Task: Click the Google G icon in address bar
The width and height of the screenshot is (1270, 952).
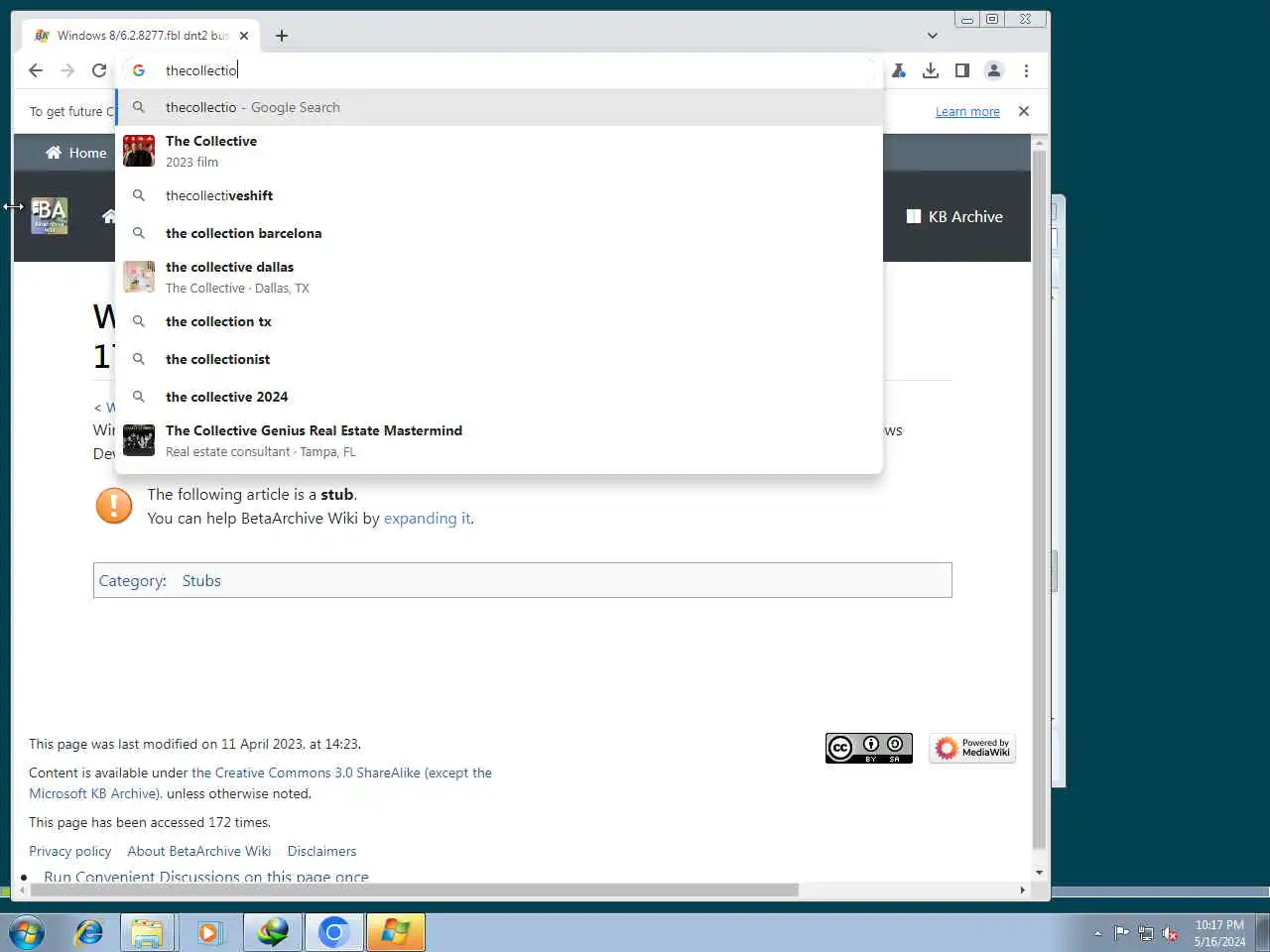Action: 139,70
